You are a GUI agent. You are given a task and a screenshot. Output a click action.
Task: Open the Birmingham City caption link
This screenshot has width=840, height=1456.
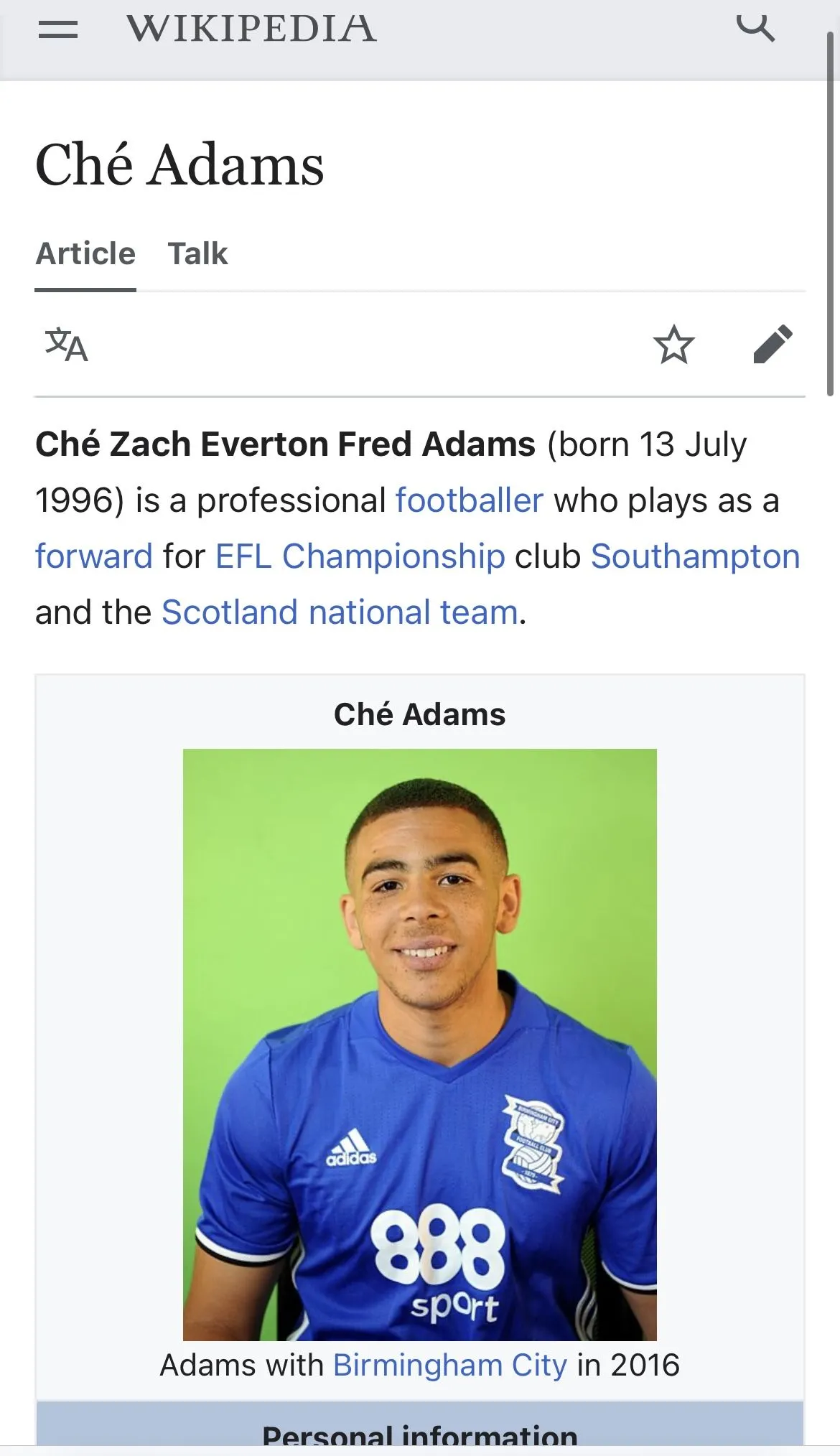point(450,1365)
